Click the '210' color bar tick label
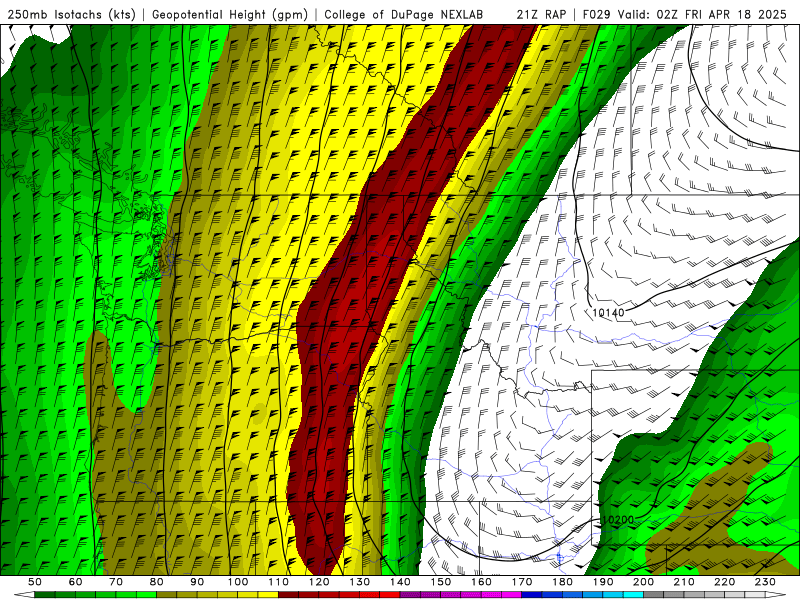800x600 pixels. tap(685, 582)
